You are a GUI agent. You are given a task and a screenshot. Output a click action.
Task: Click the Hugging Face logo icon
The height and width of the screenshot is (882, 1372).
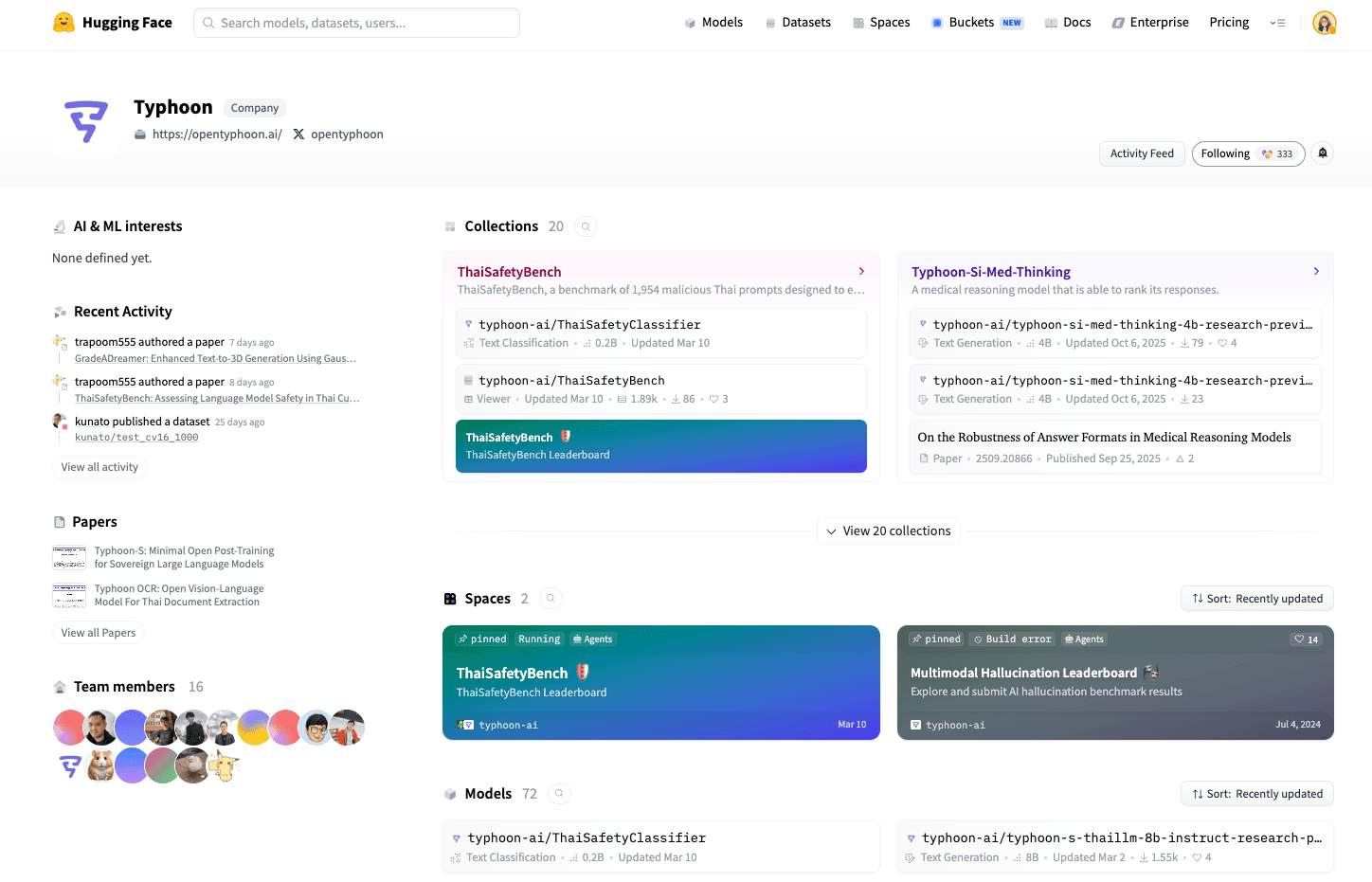(63, 23)
